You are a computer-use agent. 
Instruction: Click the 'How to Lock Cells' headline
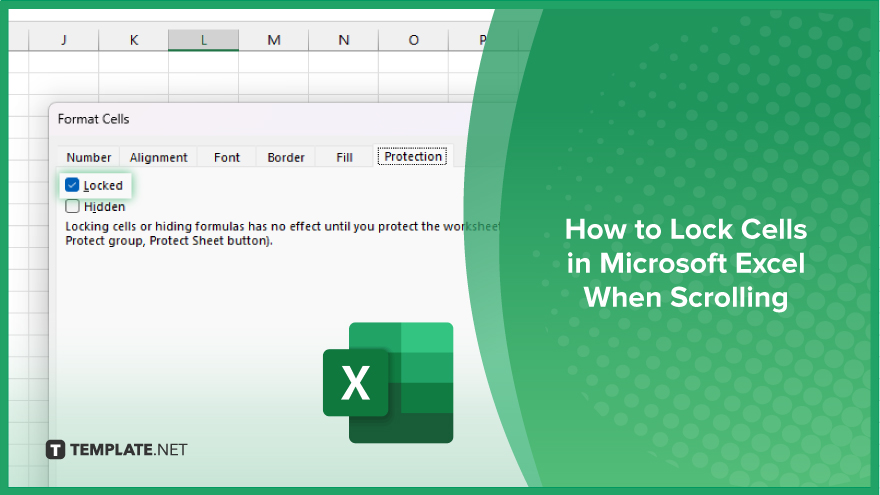click(x=686, y=263)
